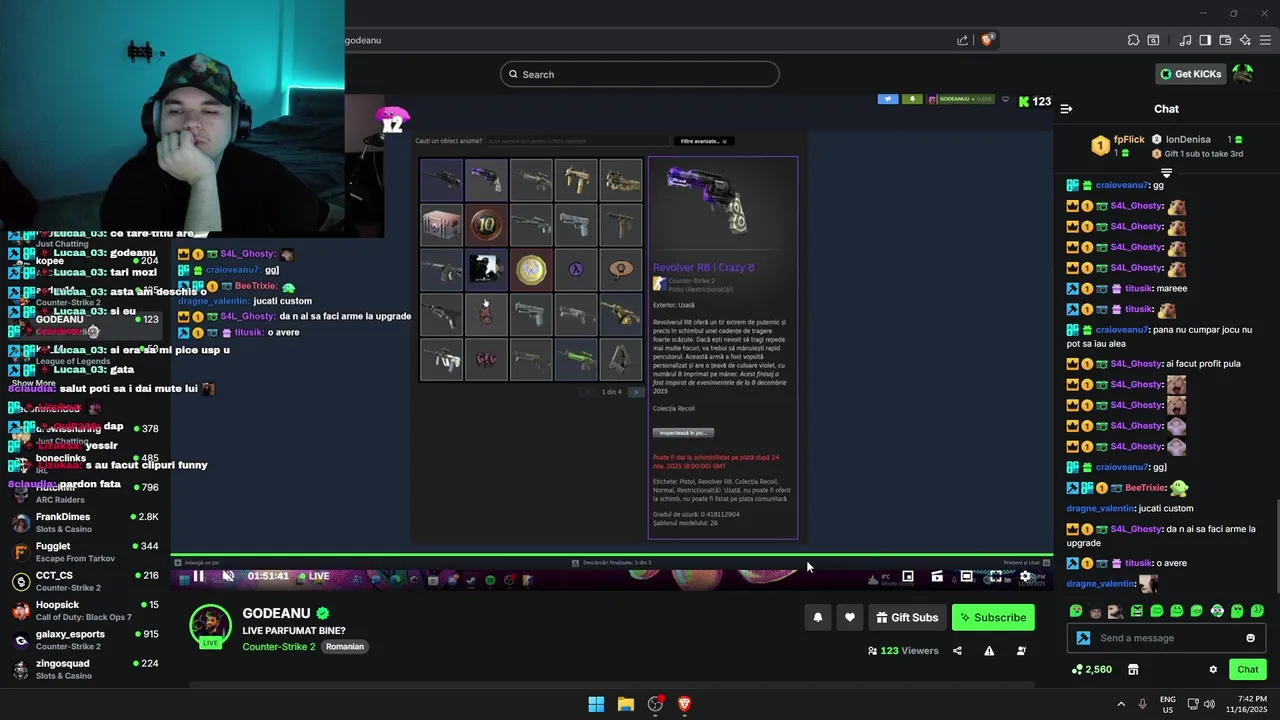Open the Counter-Strike 2 category link
The height and width of the screenshot is (720, 1280).
coord(279,646)
